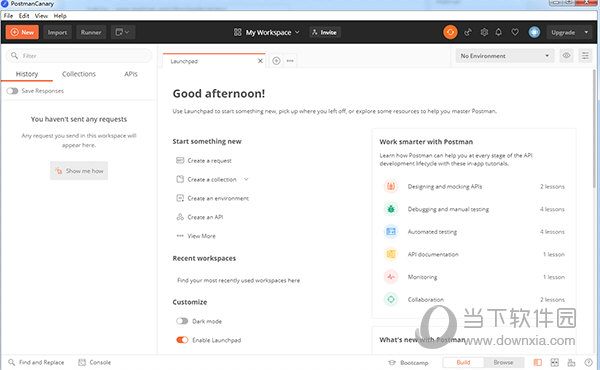Viewport: 600px width, 370px height.
Task: Open the No Environment dropdown
Action: coord(505,56)
